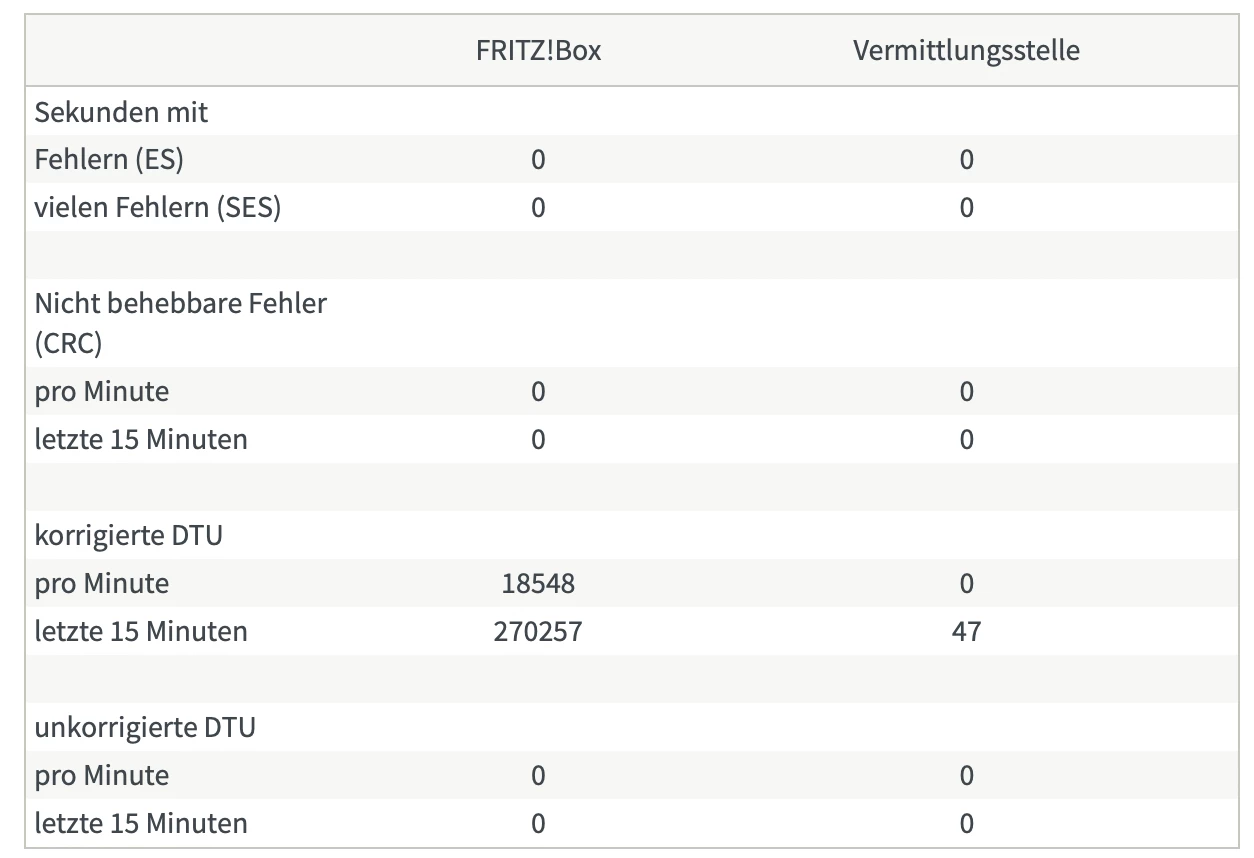Click the Vermittlungsstelle column header
The width and height of the screenshot is (1254, 858).
(965, 51)
